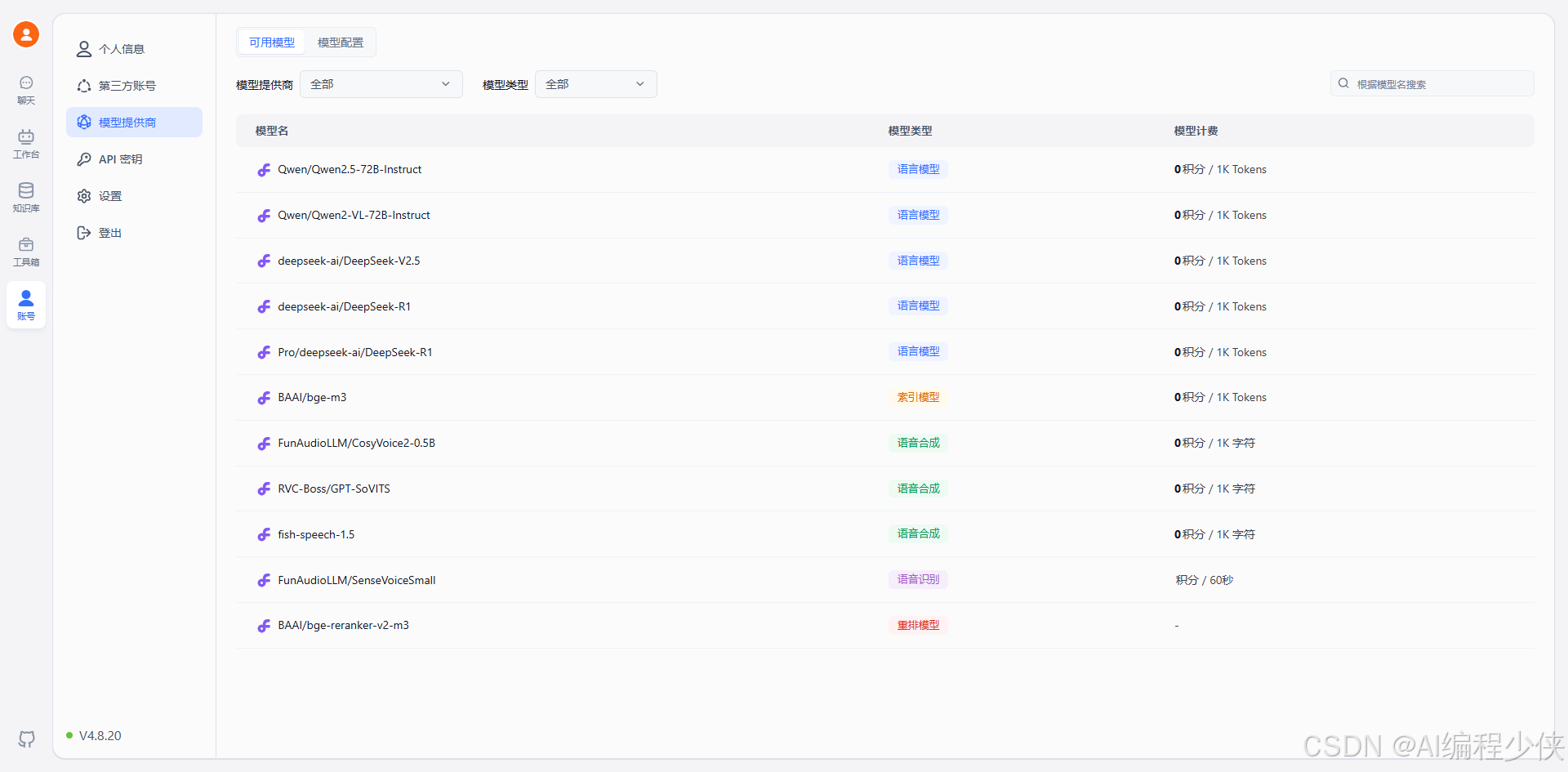Open 第三方账号 third-party accounts page
Image resolution: width=1568 pixels, height=772 pixels.
pos(134,86)
